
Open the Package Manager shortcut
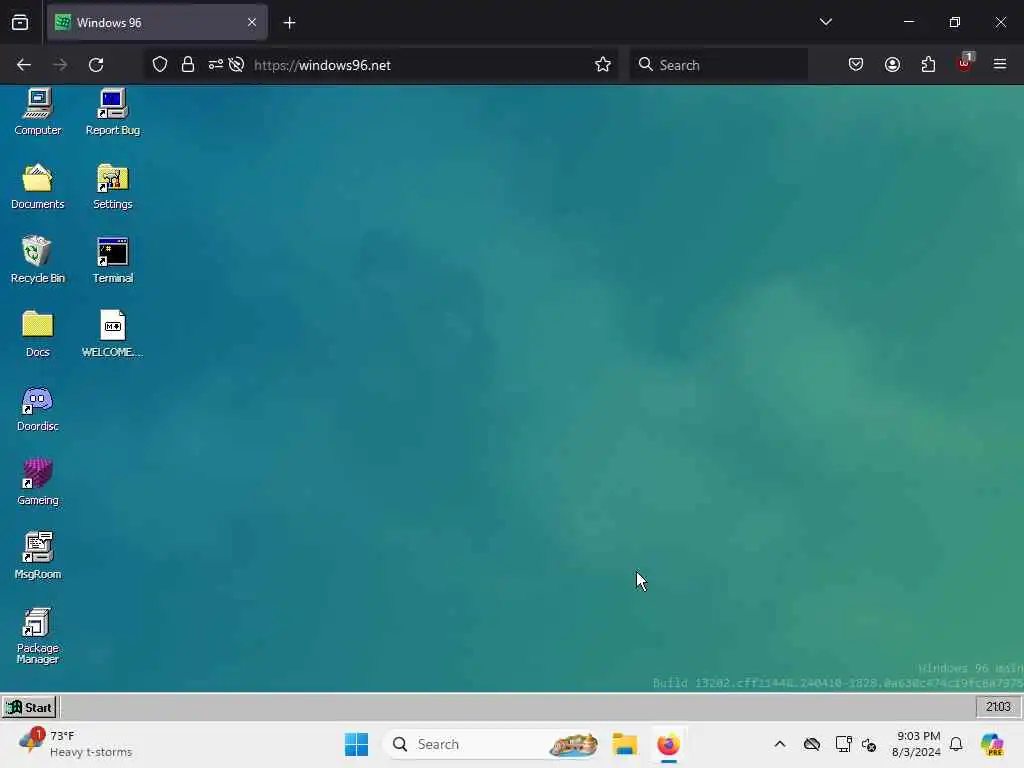[37, 636]
